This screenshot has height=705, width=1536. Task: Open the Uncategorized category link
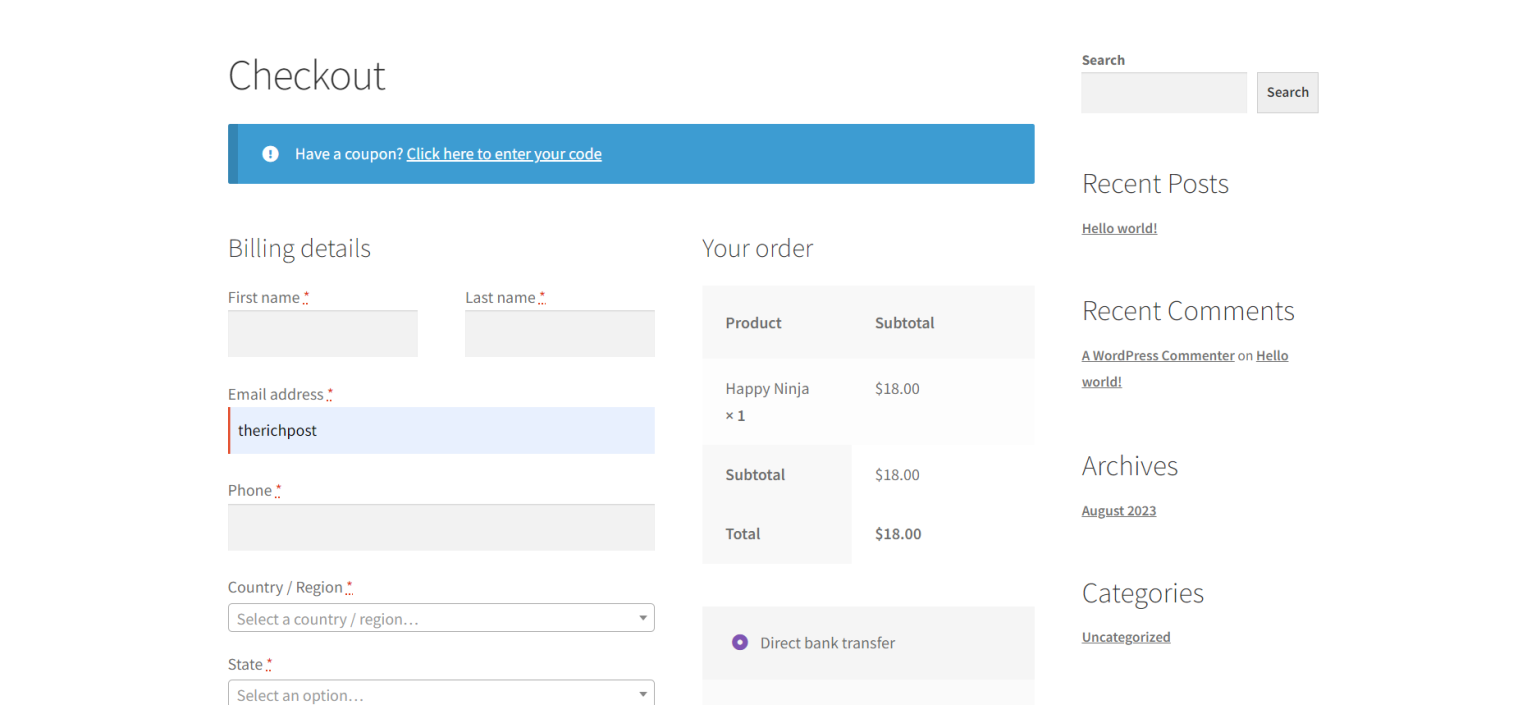pyautogui.click(x=1126, y=637)
